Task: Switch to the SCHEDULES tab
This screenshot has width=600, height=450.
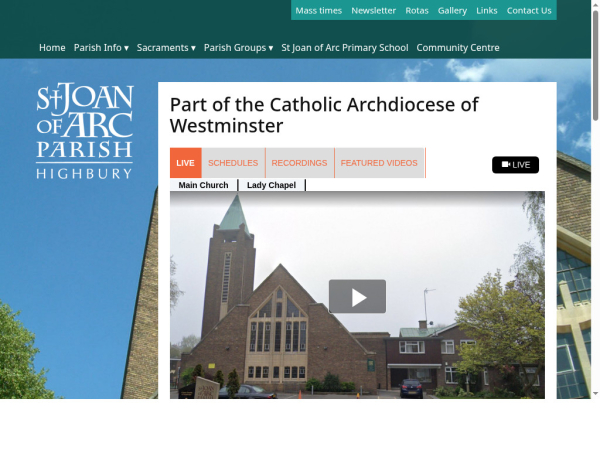Action: click(233, 163)
